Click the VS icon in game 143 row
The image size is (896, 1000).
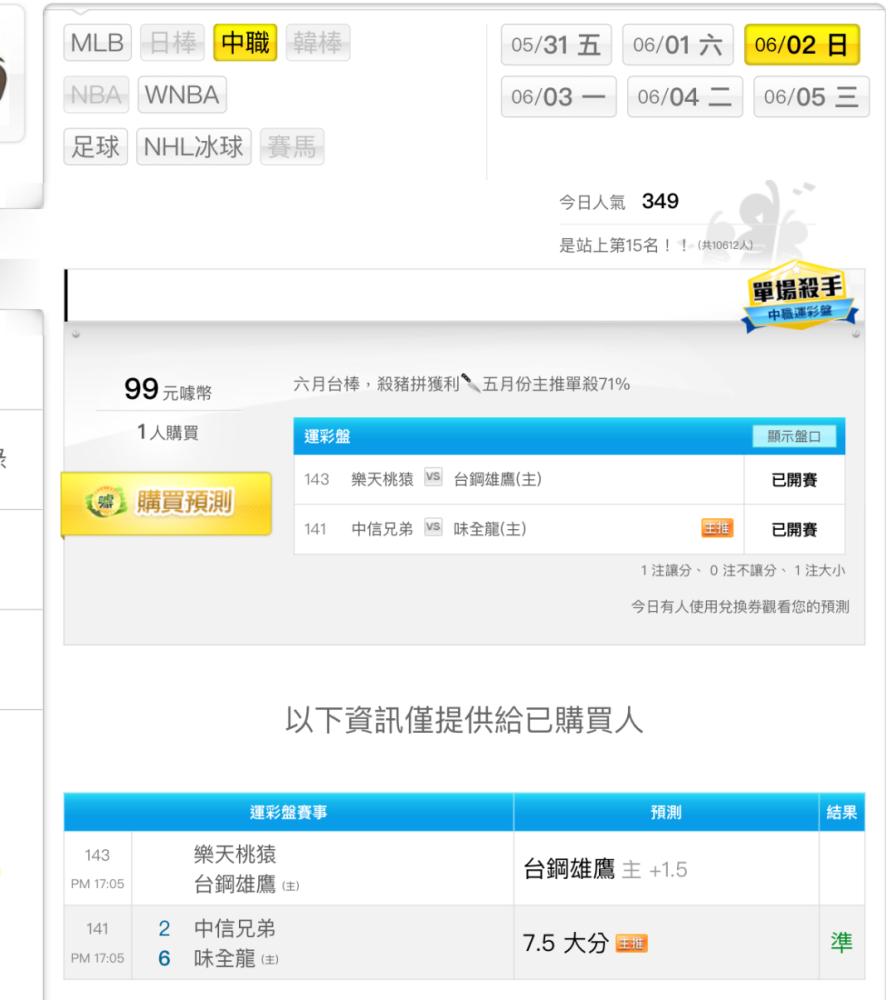[x=433, y=477]
